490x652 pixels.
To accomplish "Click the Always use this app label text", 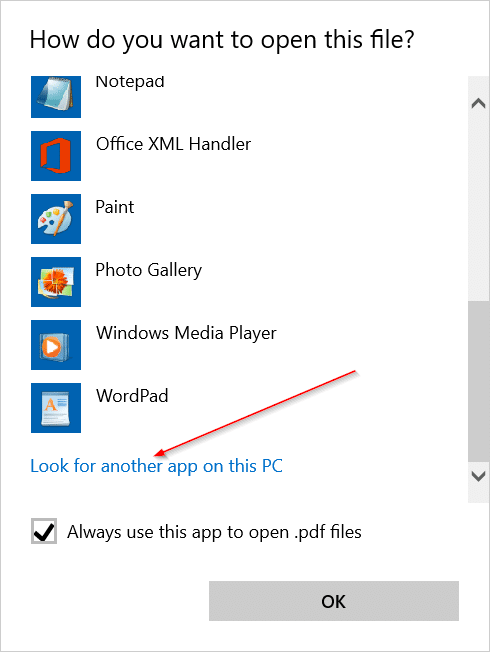I will [214, 532].
